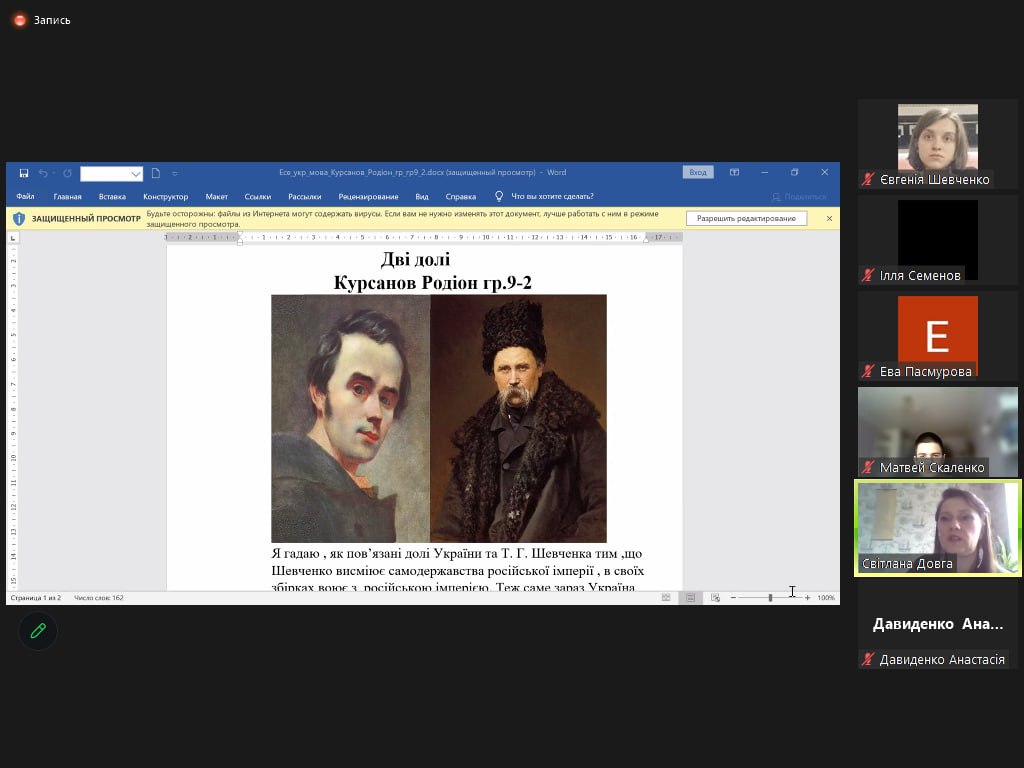Image resolution: width=1024 pixels, height=768 pixels.
Task: Click the green pencil annotate icon
Action: 38,631
